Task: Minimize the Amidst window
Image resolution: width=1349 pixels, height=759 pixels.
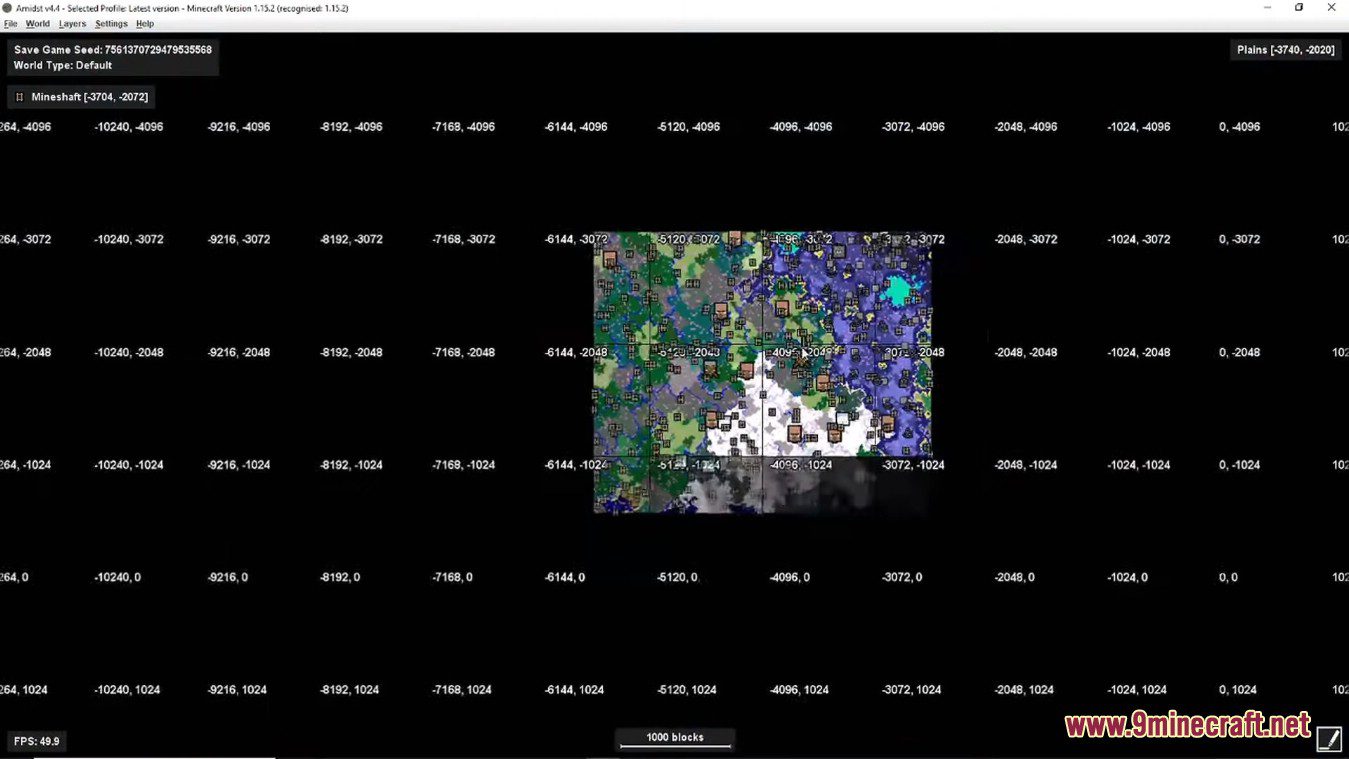Action: click(x=1267, y=7)
